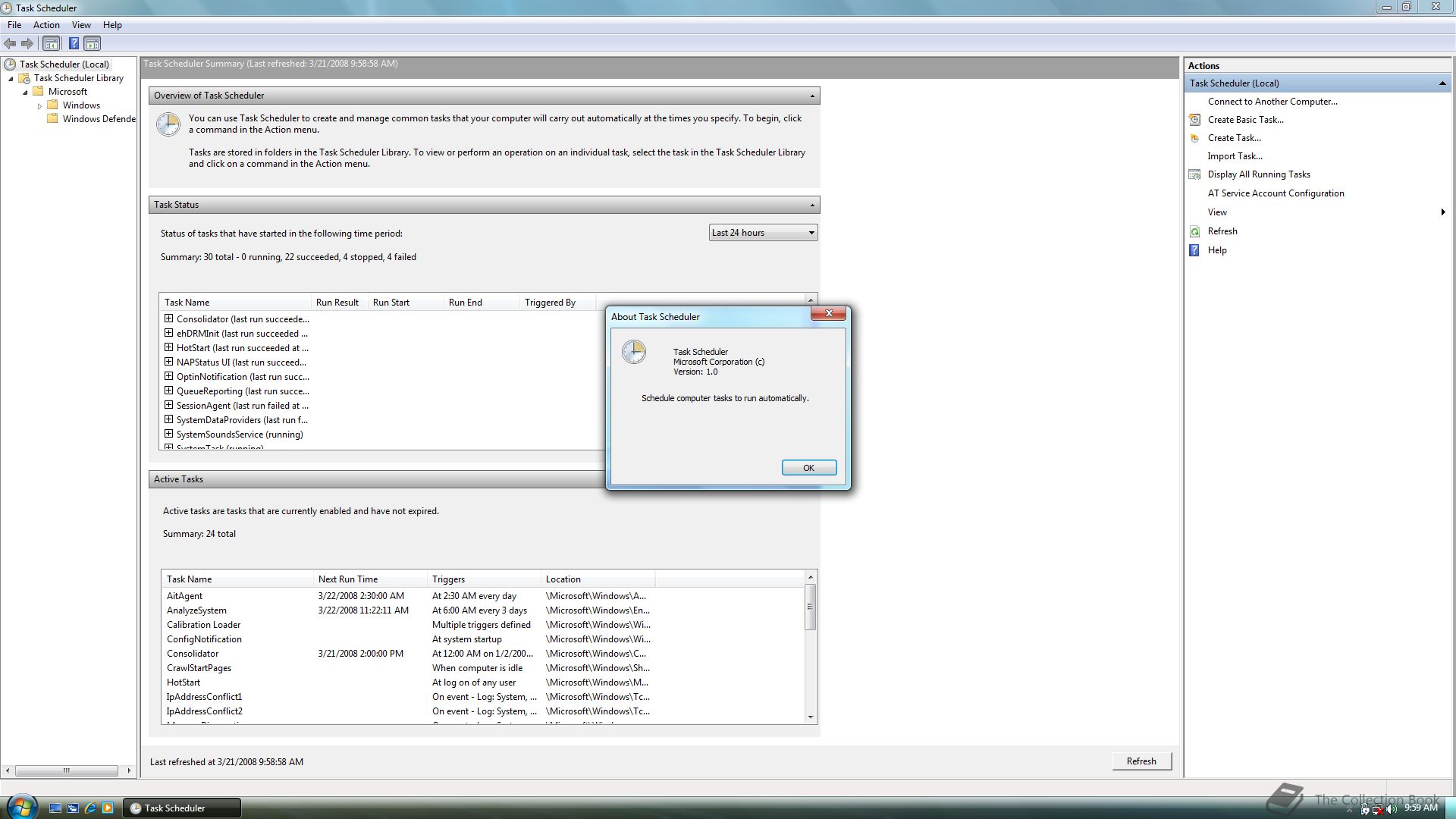Click the Forward arrow in the toolbar

point(27,44)
